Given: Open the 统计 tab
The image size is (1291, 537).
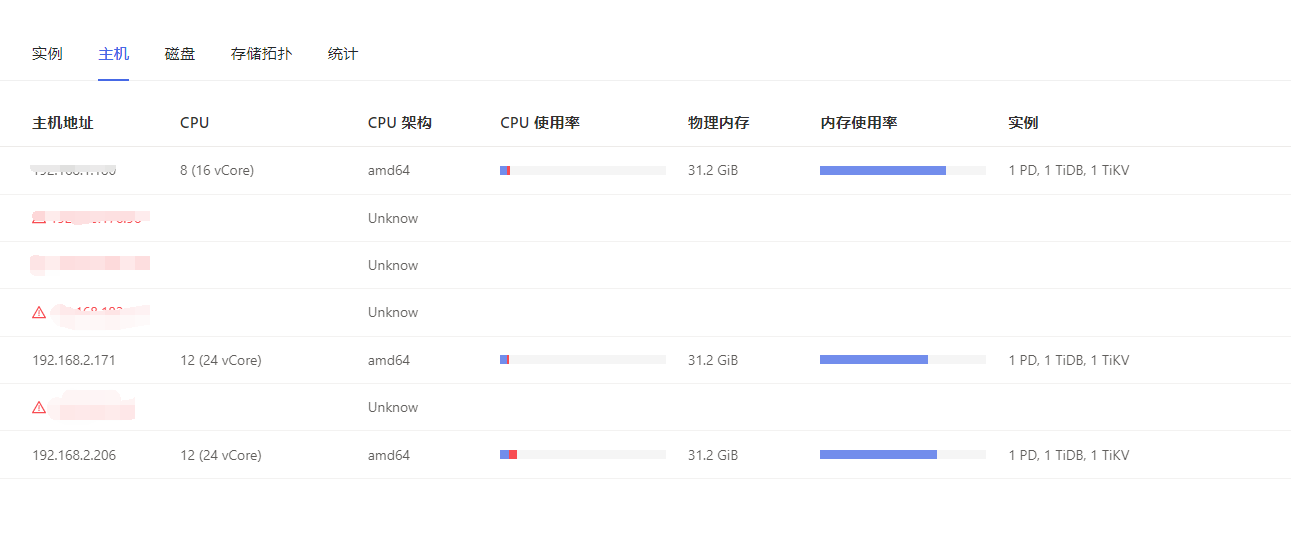Looking at the screenshot, I should click(343, 54).
